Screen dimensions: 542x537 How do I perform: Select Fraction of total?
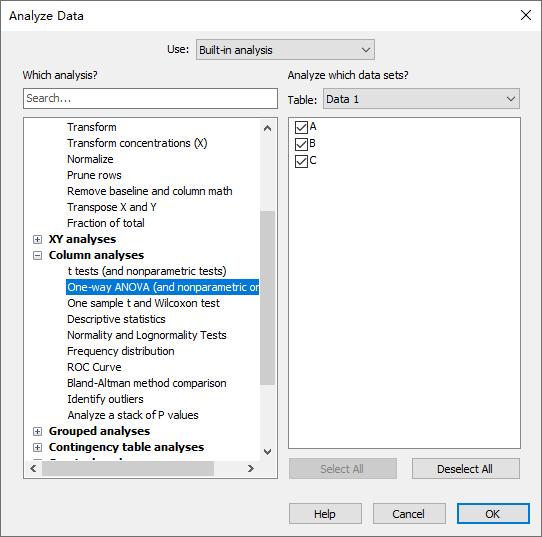pos(106,223)
